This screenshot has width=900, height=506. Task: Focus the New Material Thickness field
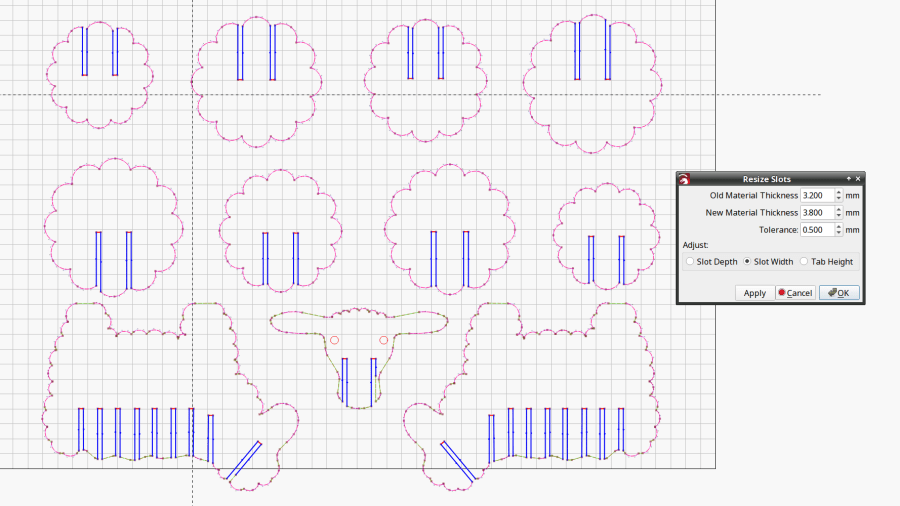(817, 213)
